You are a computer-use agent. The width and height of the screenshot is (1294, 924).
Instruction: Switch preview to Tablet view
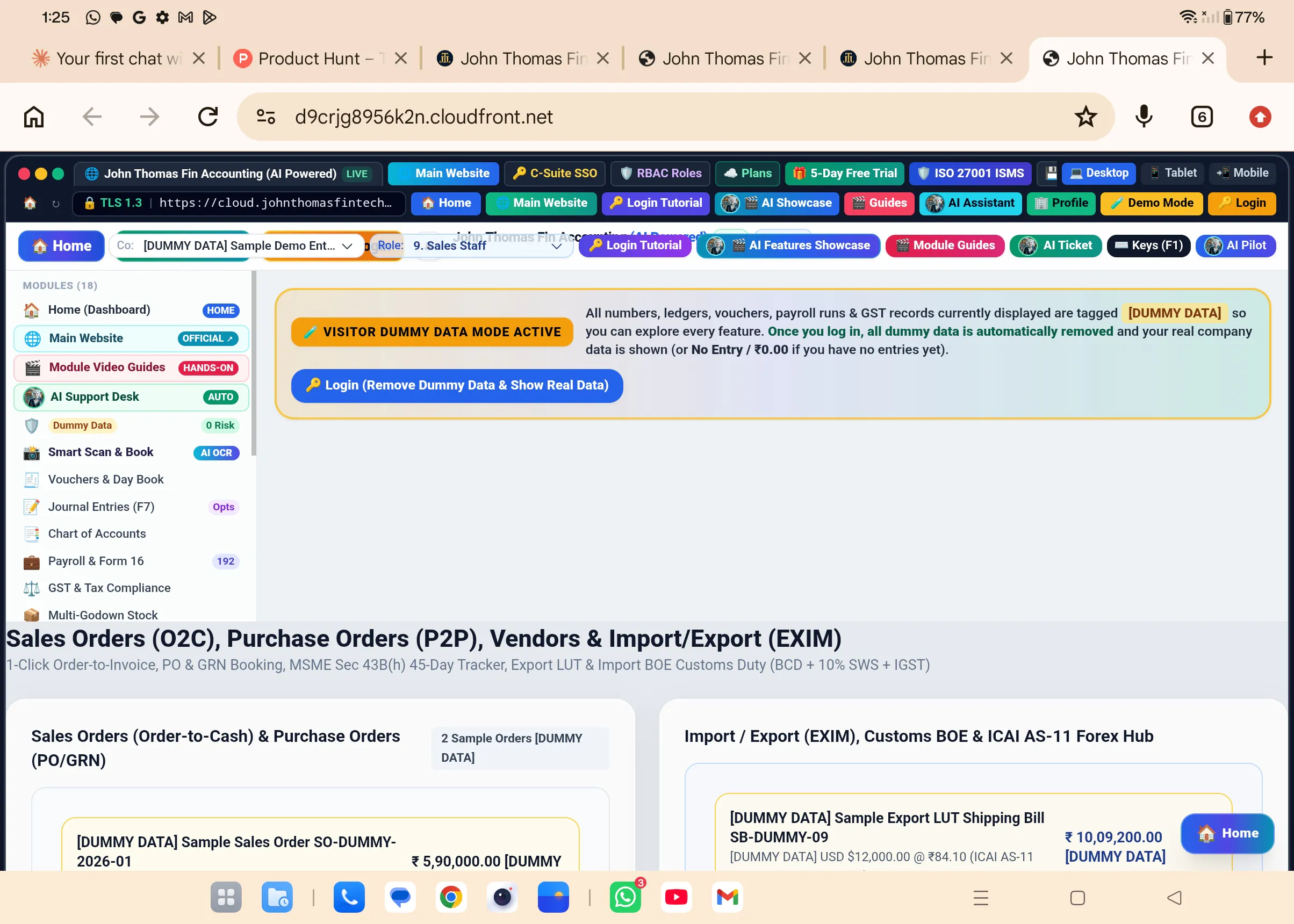[1172, 173]
